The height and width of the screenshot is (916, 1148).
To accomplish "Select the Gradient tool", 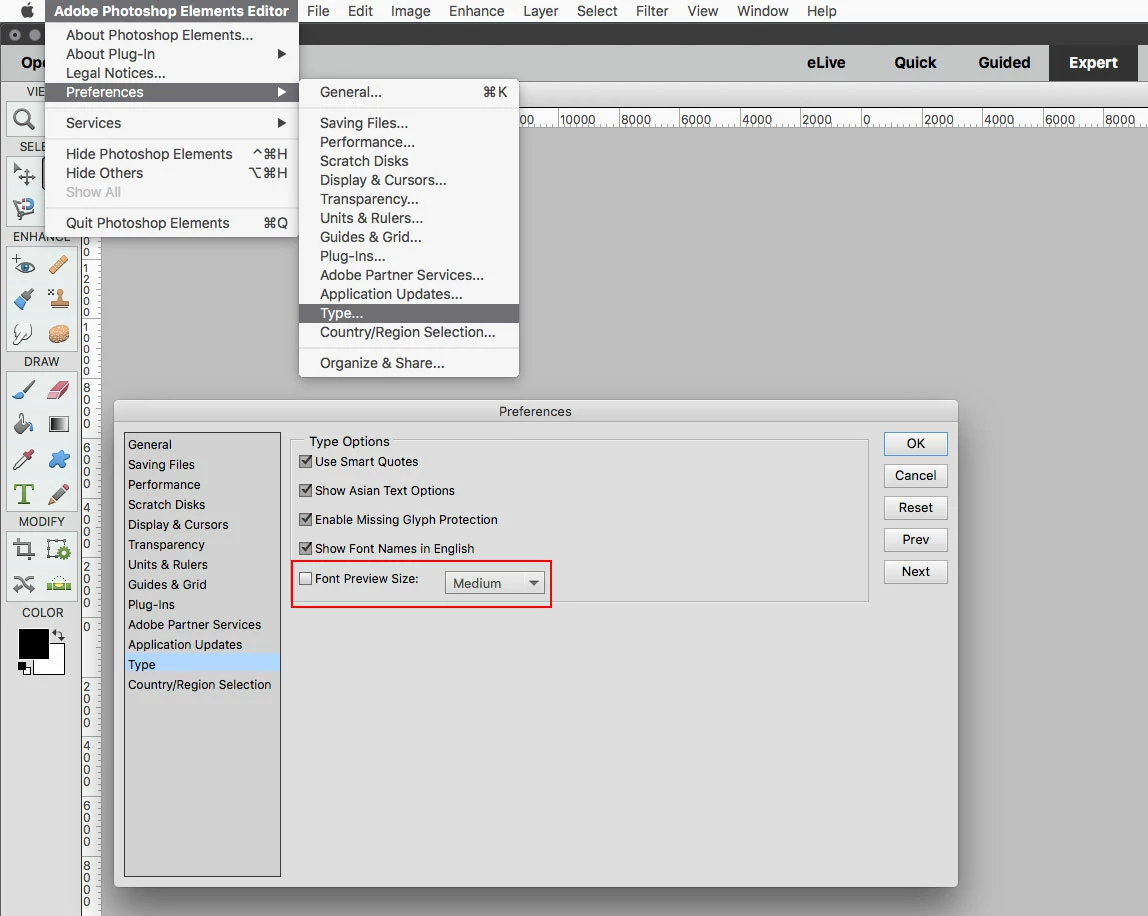I will pos(59,424).
